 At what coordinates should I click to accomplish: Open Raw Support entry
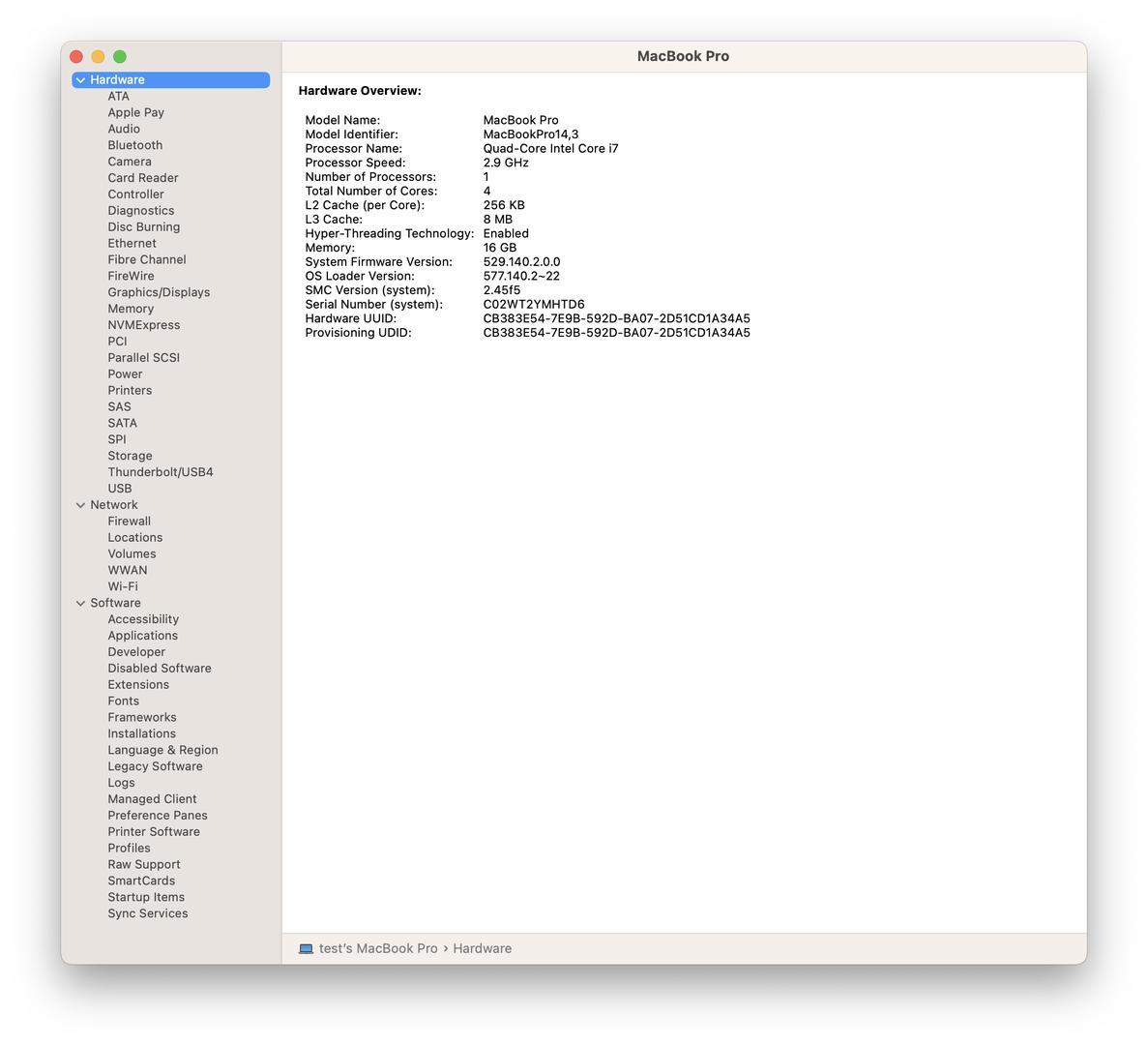143,865
